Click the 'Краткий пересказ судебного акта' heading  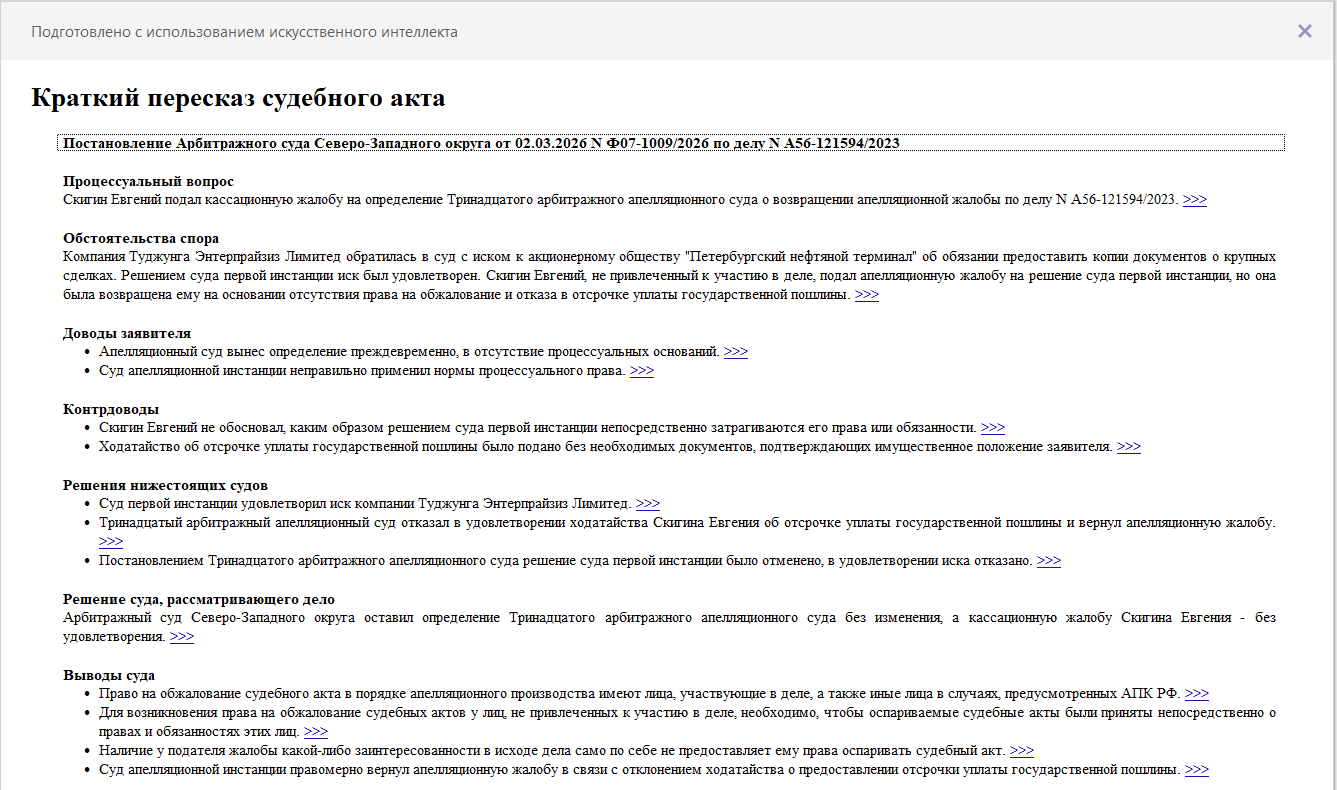tap(238, 98)
